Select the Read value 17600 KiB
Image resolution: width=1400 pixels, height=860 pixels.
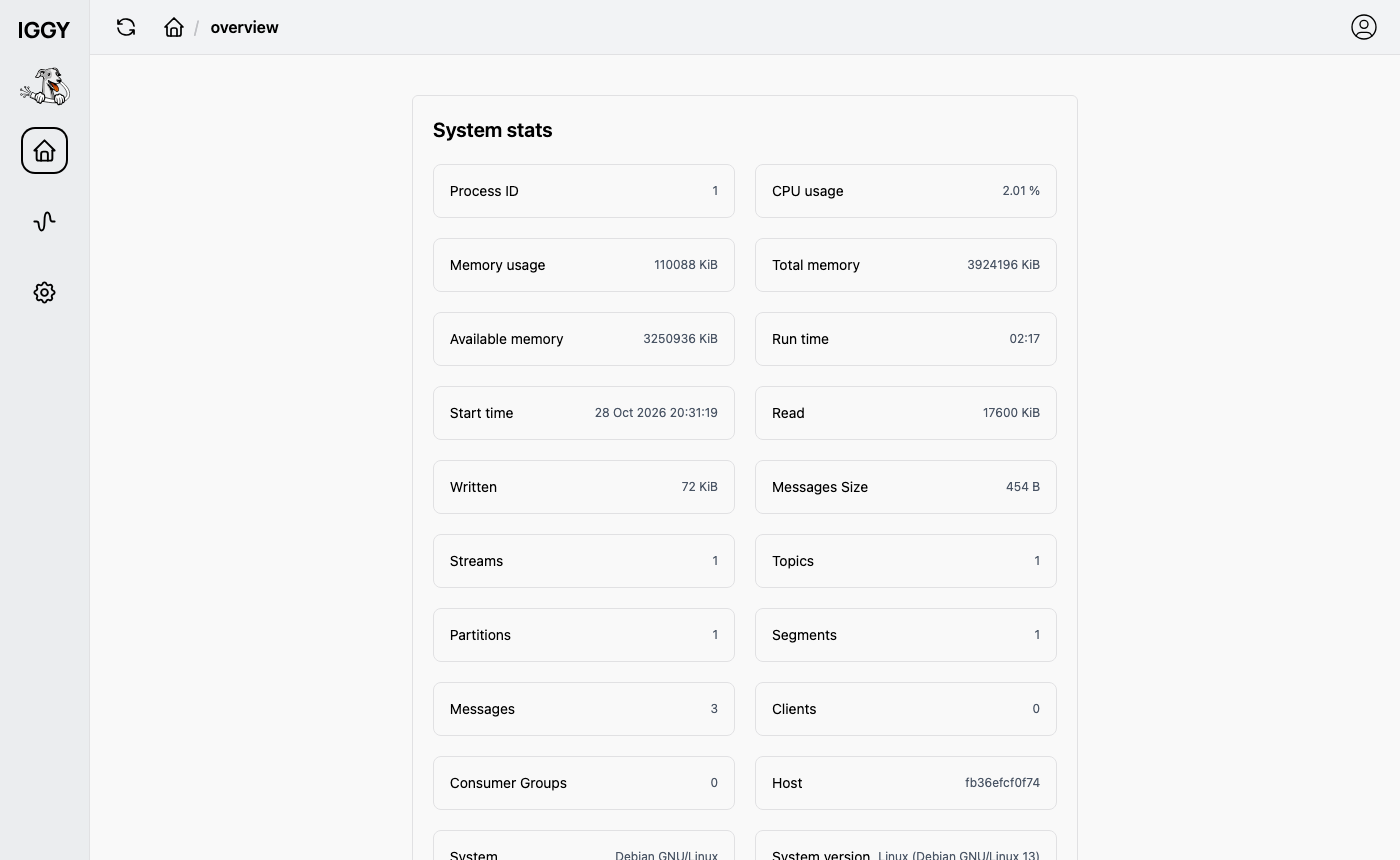coord(1011,413)
